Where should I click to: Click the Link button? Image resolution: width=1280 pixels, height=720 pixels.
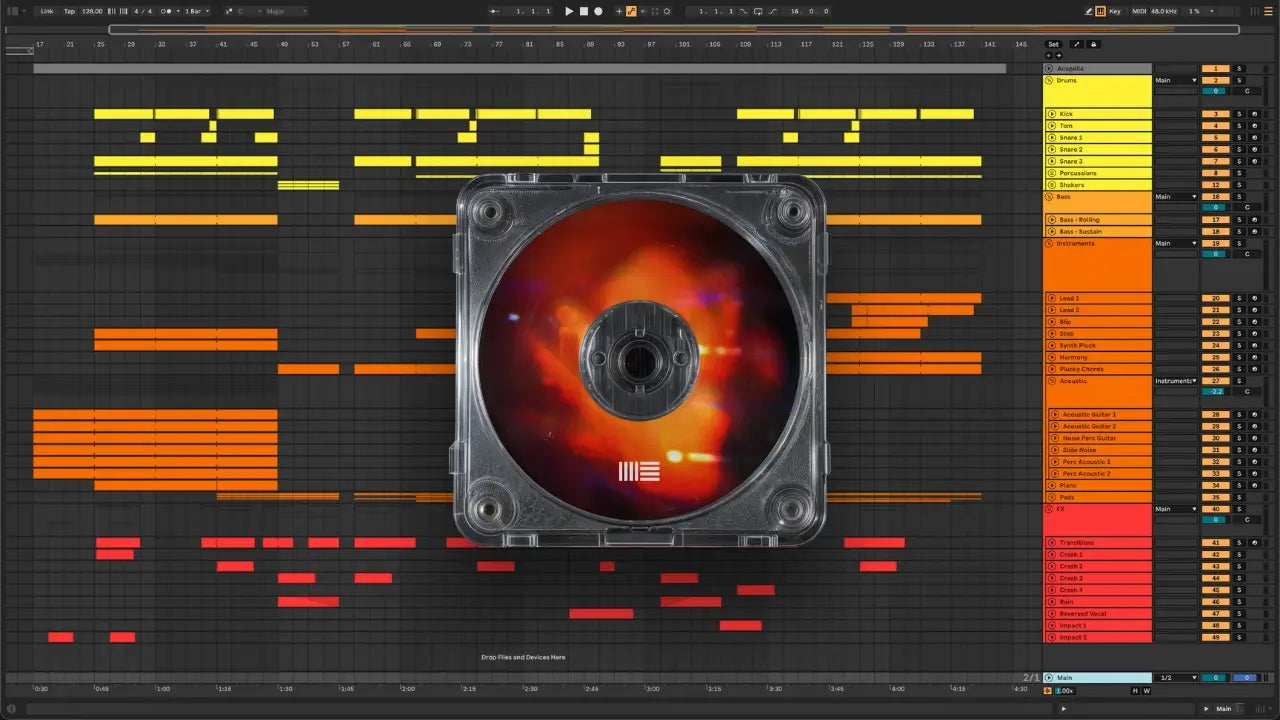(x=47, y=11)
